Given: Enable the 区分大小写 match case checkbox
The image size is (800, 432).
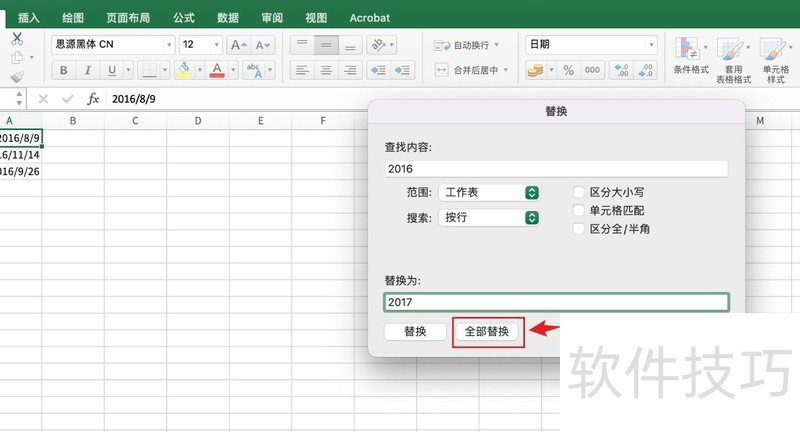Looking at the screenshot, I should (579, 192).
